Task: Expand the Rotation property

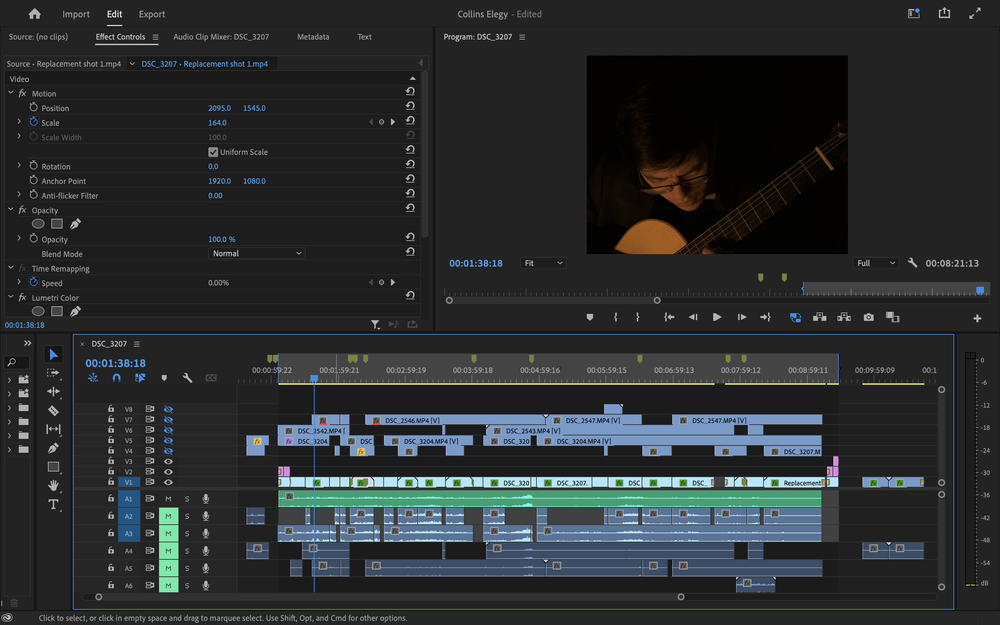Action: point(19,166)
